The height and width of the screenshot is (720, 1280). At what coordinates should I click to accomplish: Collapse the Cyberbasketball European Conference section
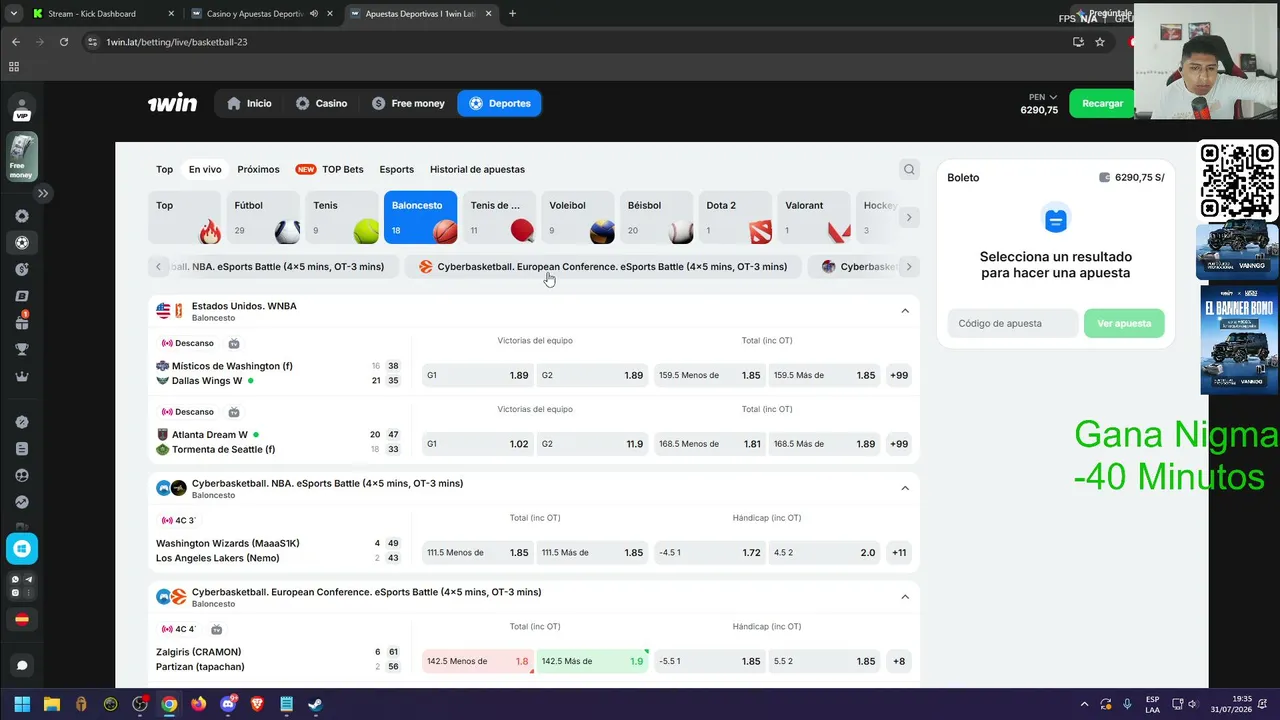905,597
